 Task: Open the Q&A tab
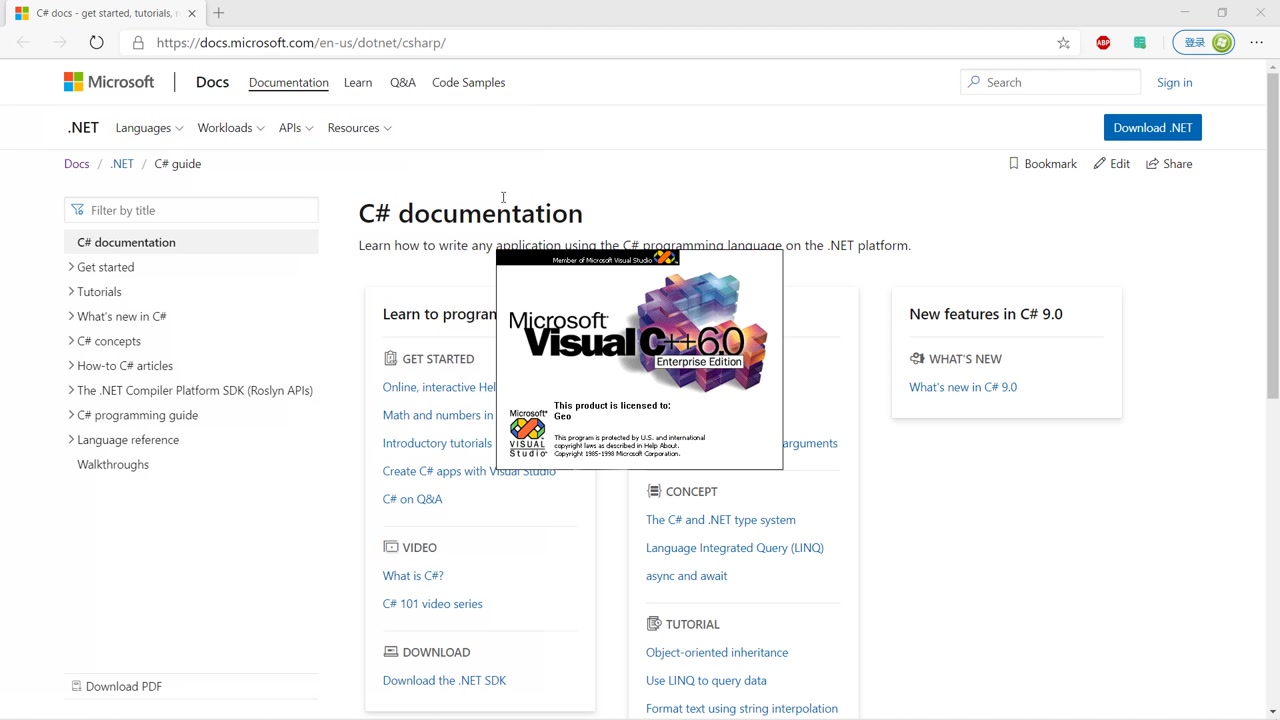click(x=402, y=82)
